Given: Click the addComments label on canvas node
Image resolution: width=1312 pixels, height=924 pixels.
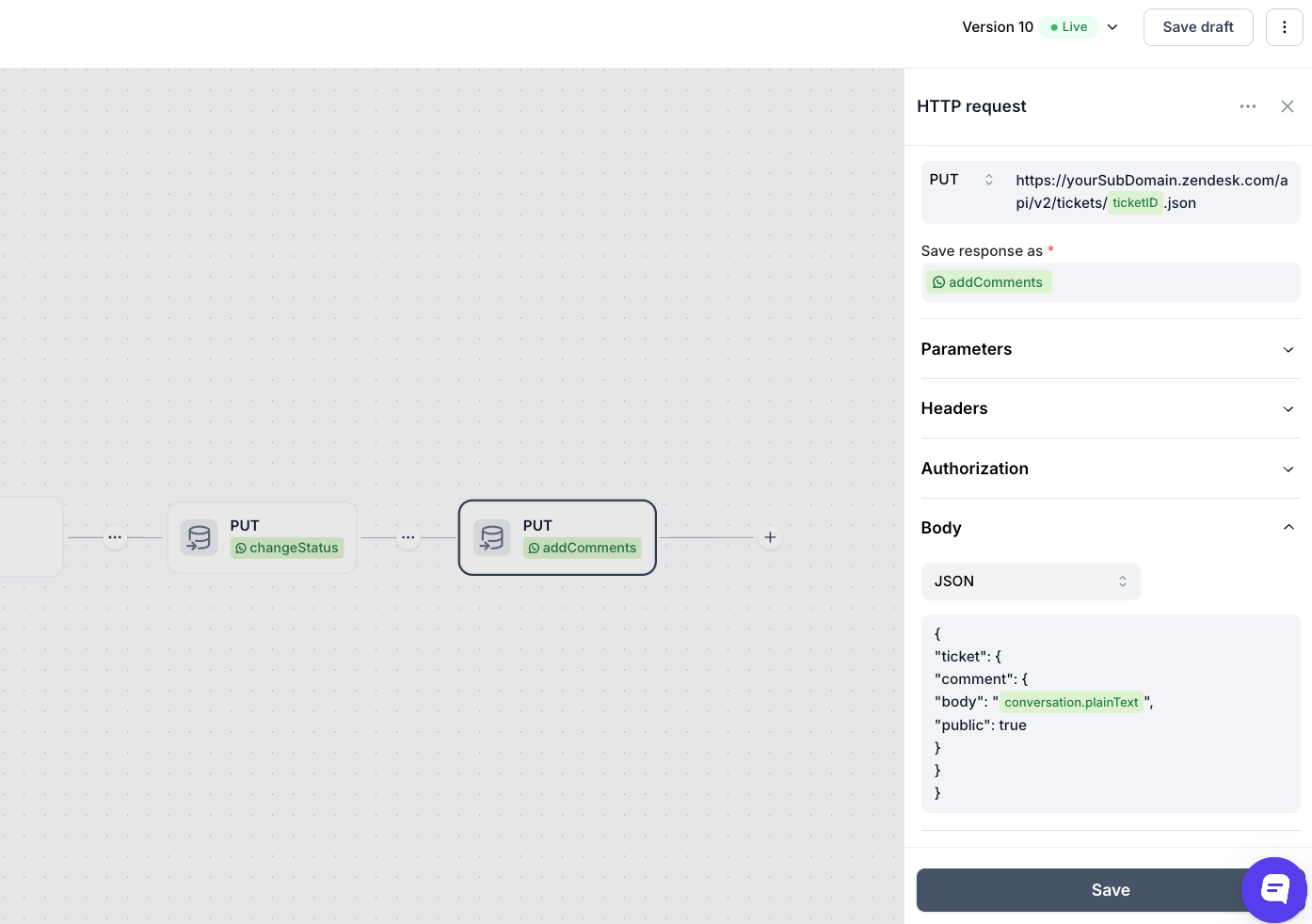Looking at the screenshot, I should [583, 548].
